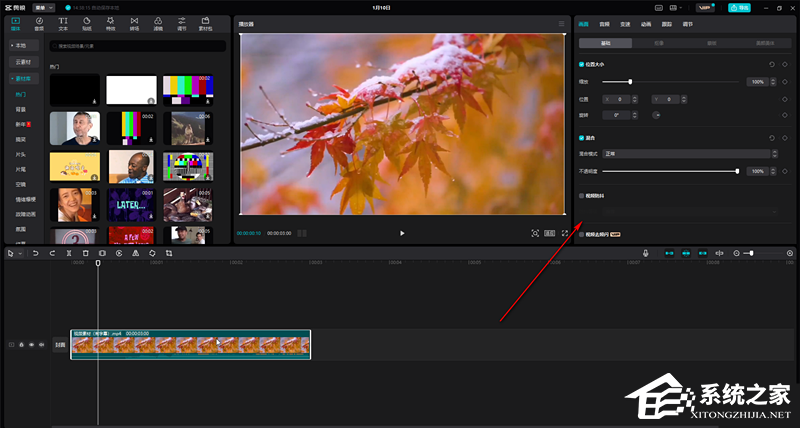Switch to the 动画 tab in properties panel

647,23
